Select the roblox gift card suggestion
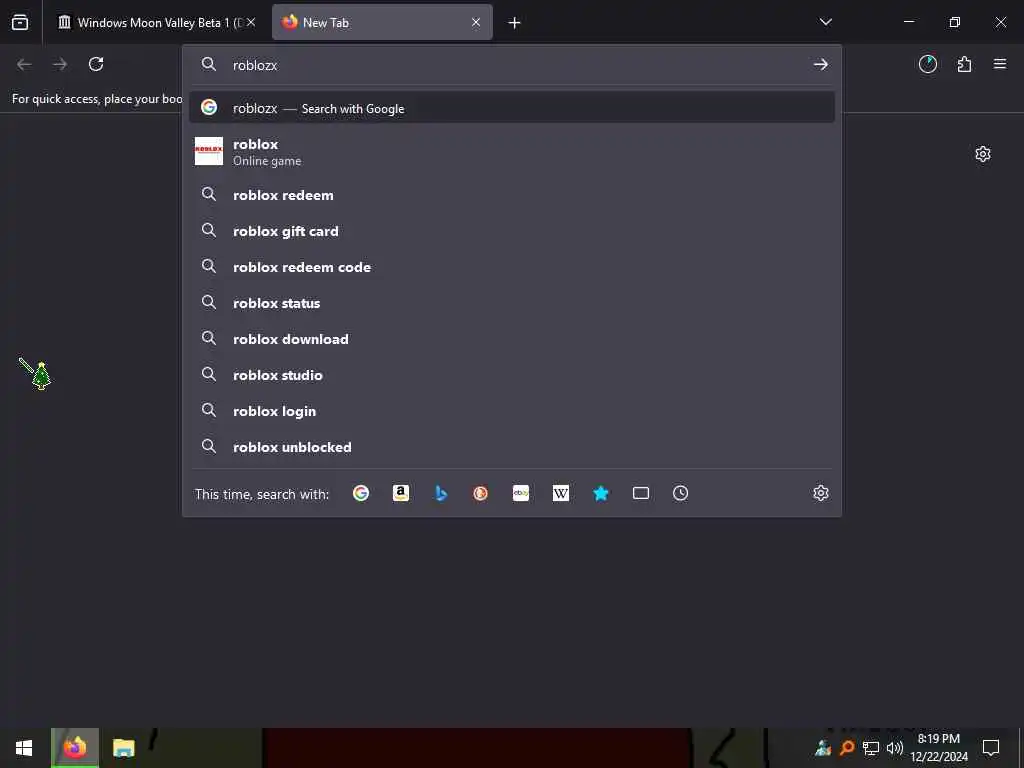The image size is (1024, 768). click(512, 231)
